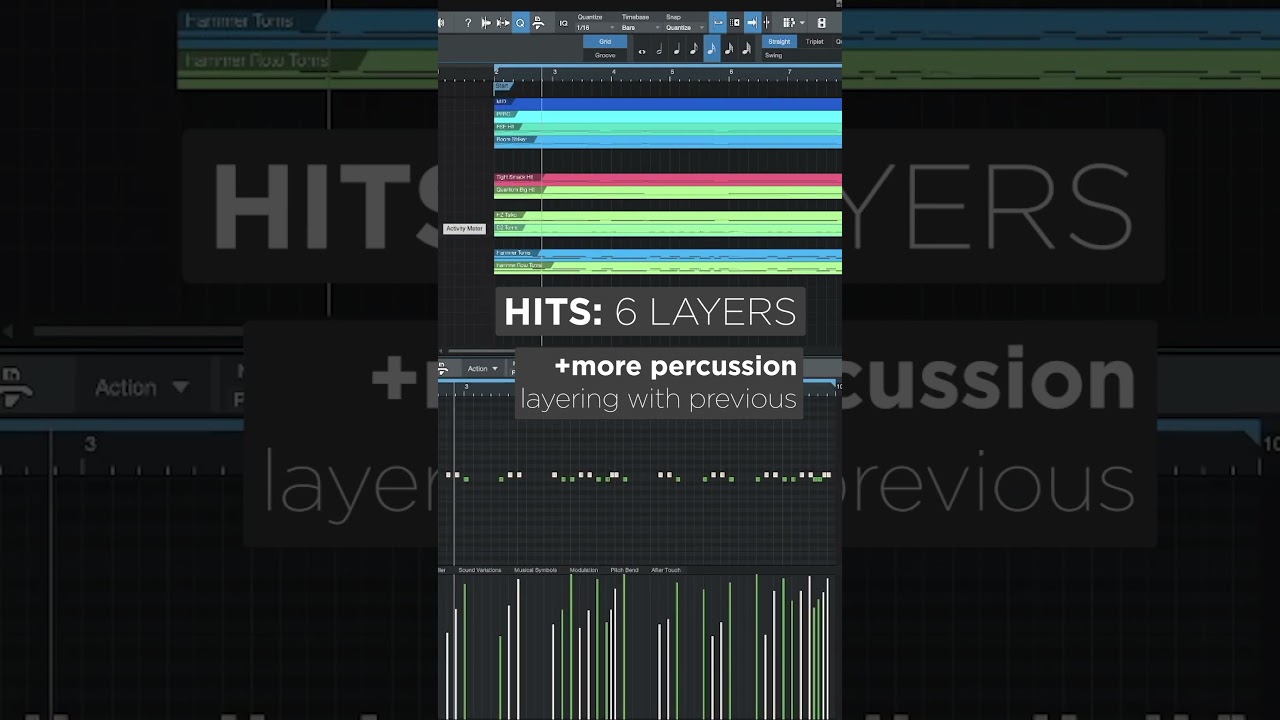Click the strip silence icon right of Q
1280x720 pixels.
click(x=538, y=23)
